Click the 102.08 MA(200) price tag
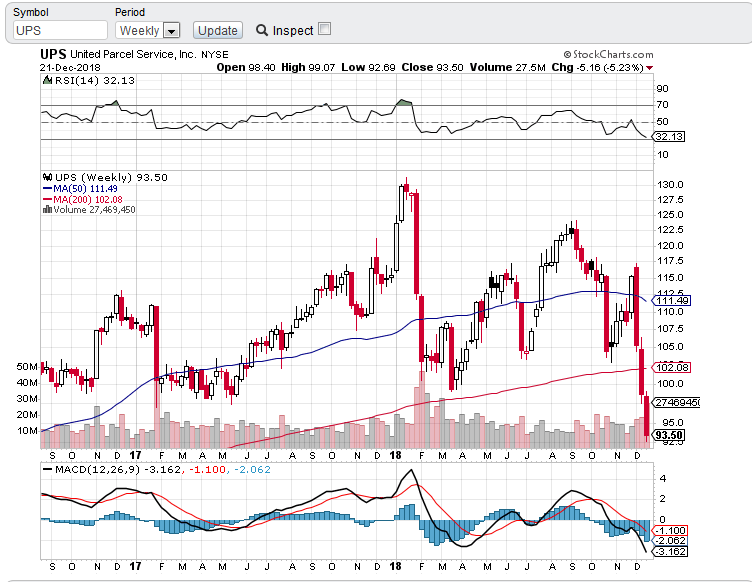Image resolution: width=752 pixels, height=582 pixels. pos(671,368)
